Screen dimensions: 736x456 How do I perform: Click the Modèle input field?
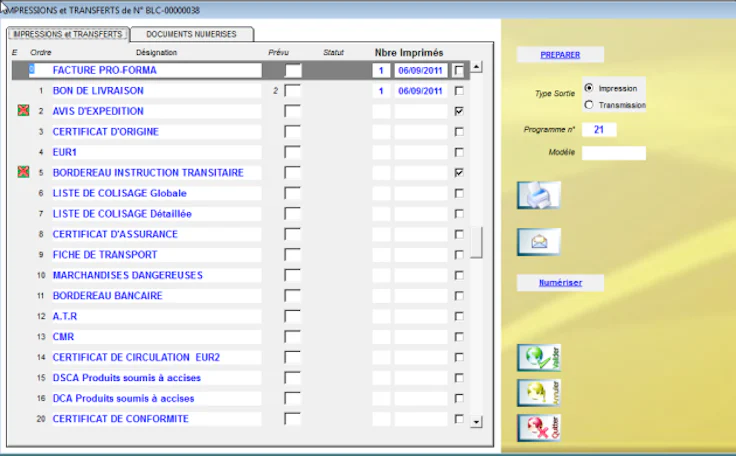[614, 153]
